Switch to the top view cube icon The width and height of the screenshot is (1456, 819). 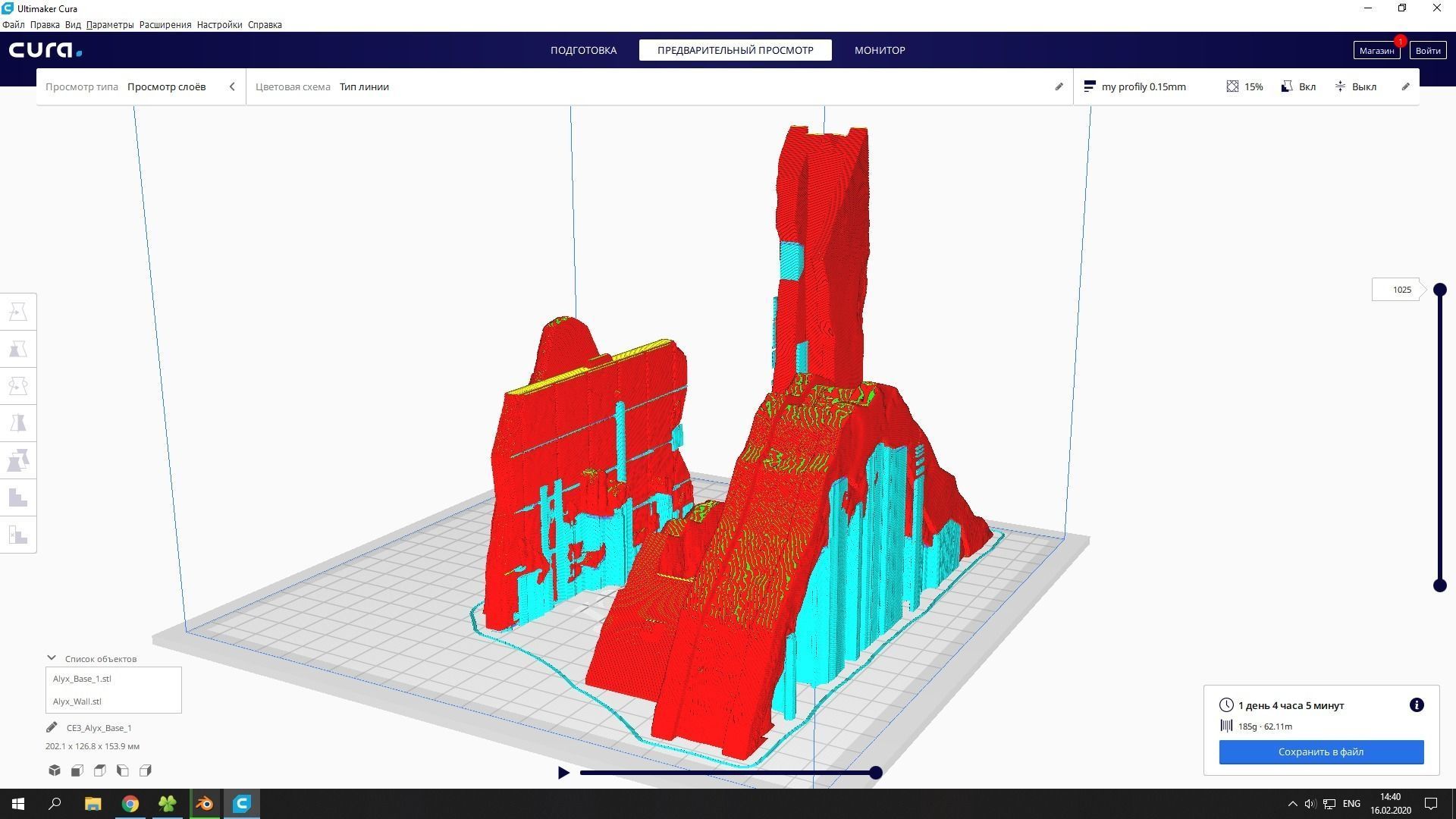pyautogui.click(x=100, y=770)
